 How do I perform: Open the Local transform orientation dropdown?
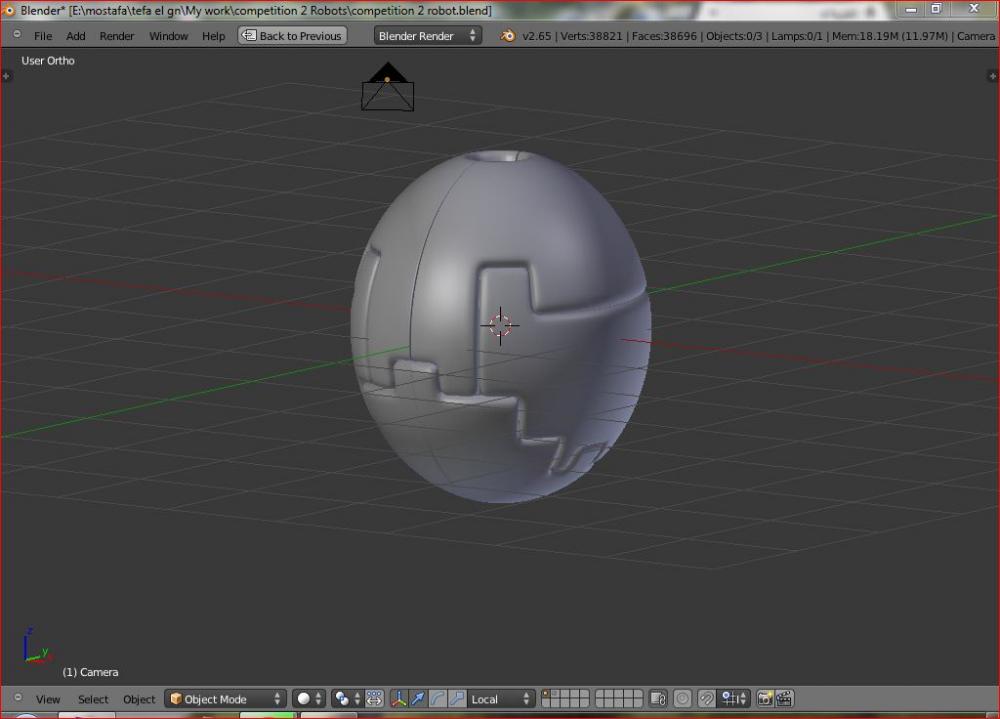click(x=502, y=699)
